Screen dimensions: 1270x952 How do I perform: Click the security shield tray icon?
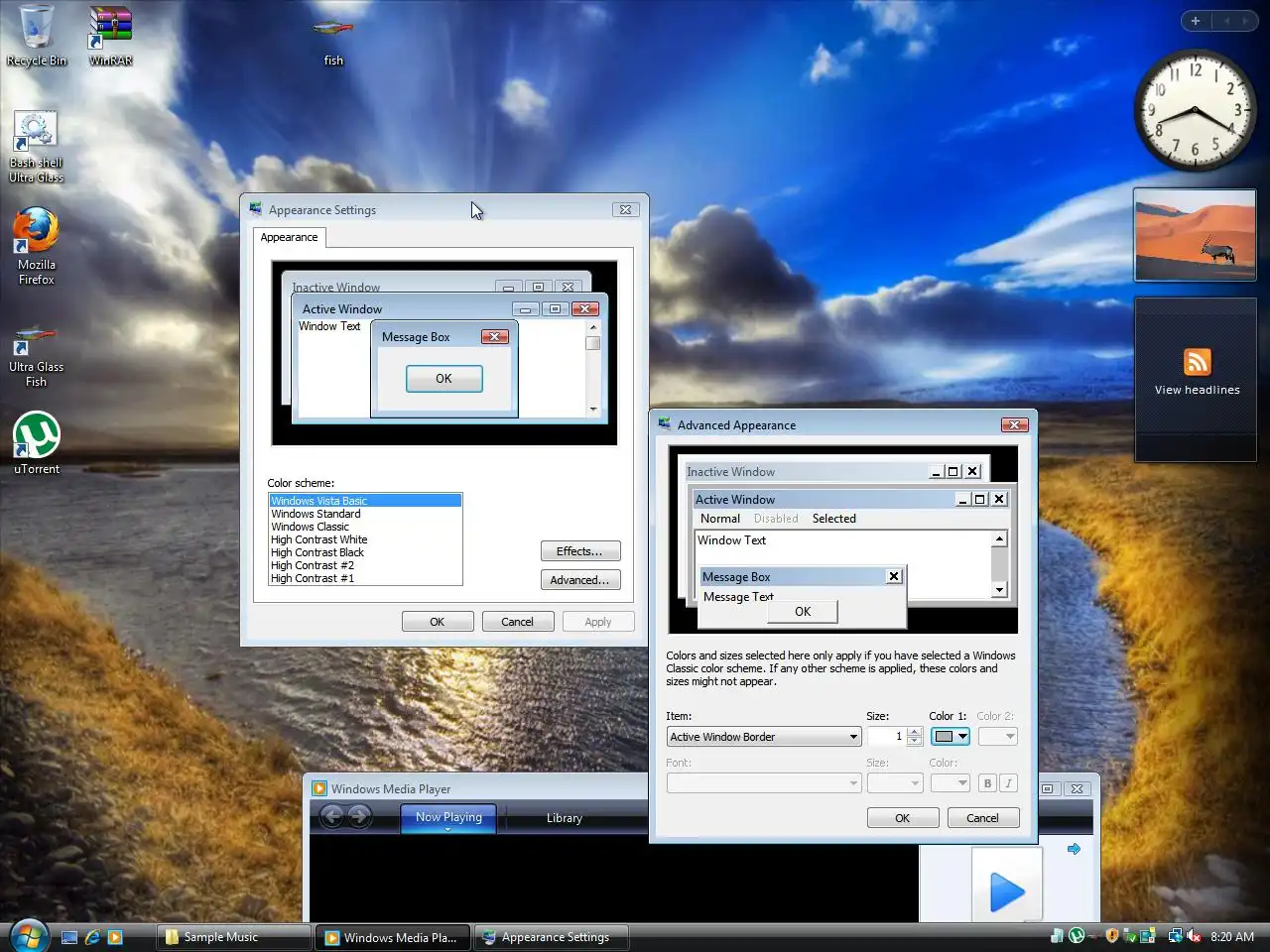tap(1112, 936)
